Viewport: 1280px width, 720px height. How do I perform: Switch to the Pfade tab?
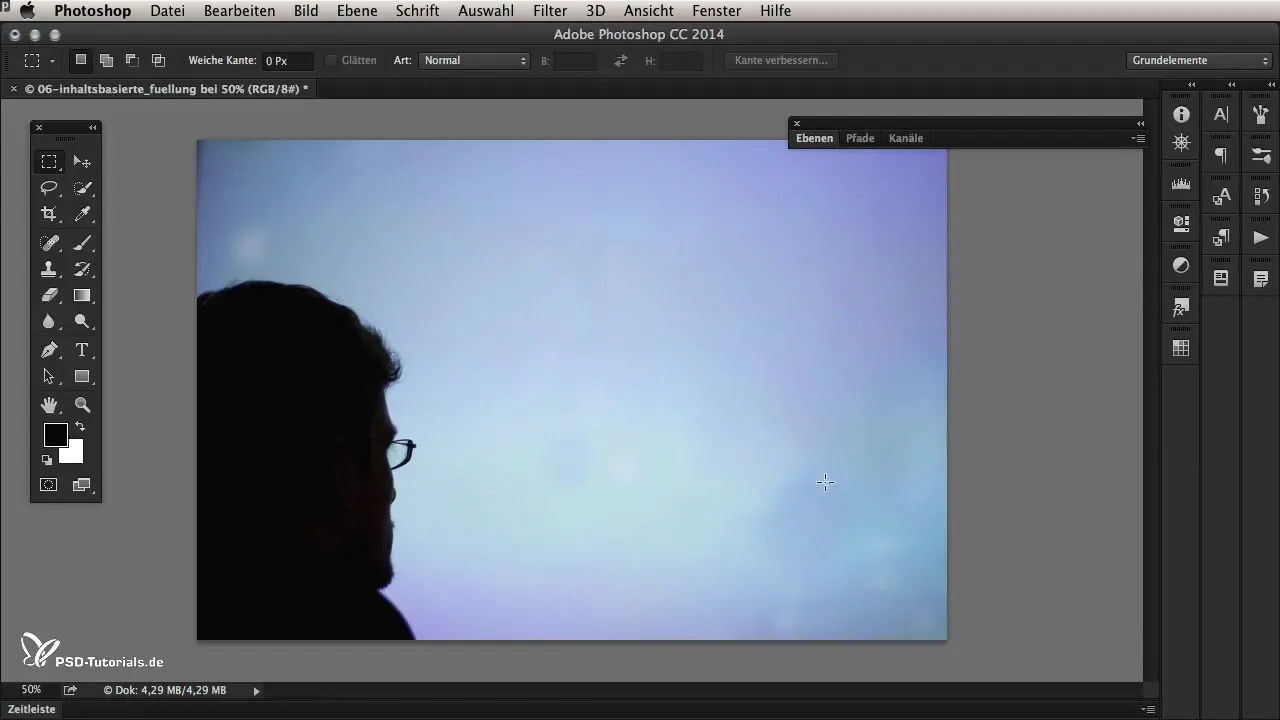(860, 138)
